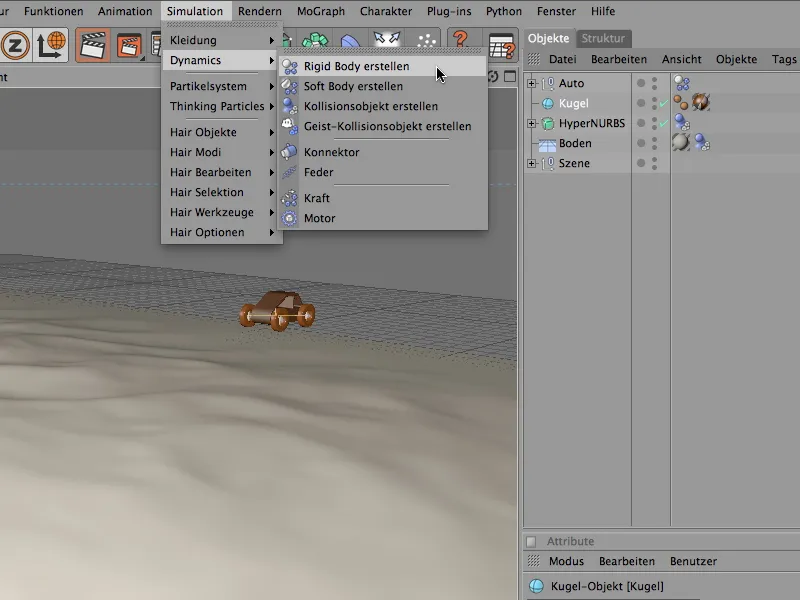Expand the Szene null object
The height and width of the screenshot is (600, 800).
[x=531, y=163]
